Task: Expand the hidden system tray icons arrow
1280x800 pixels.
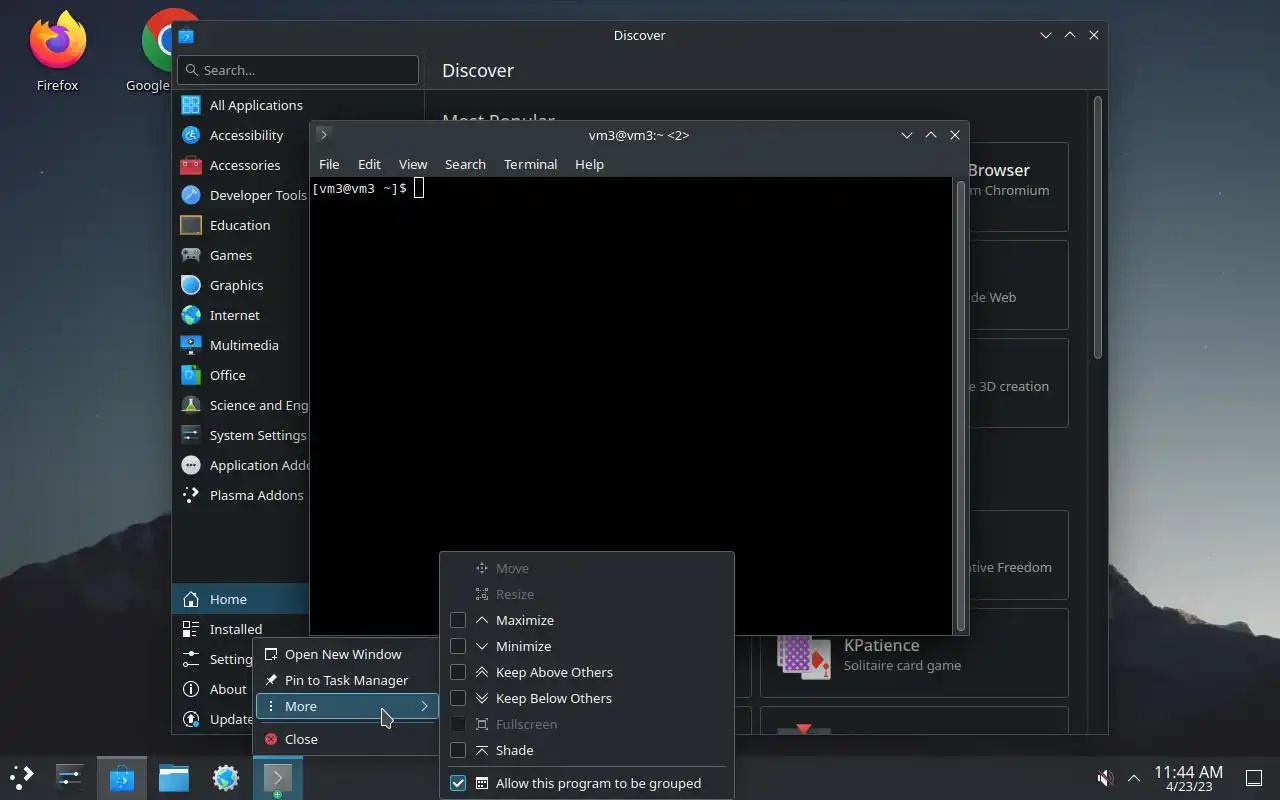Action: point(1134,778)
